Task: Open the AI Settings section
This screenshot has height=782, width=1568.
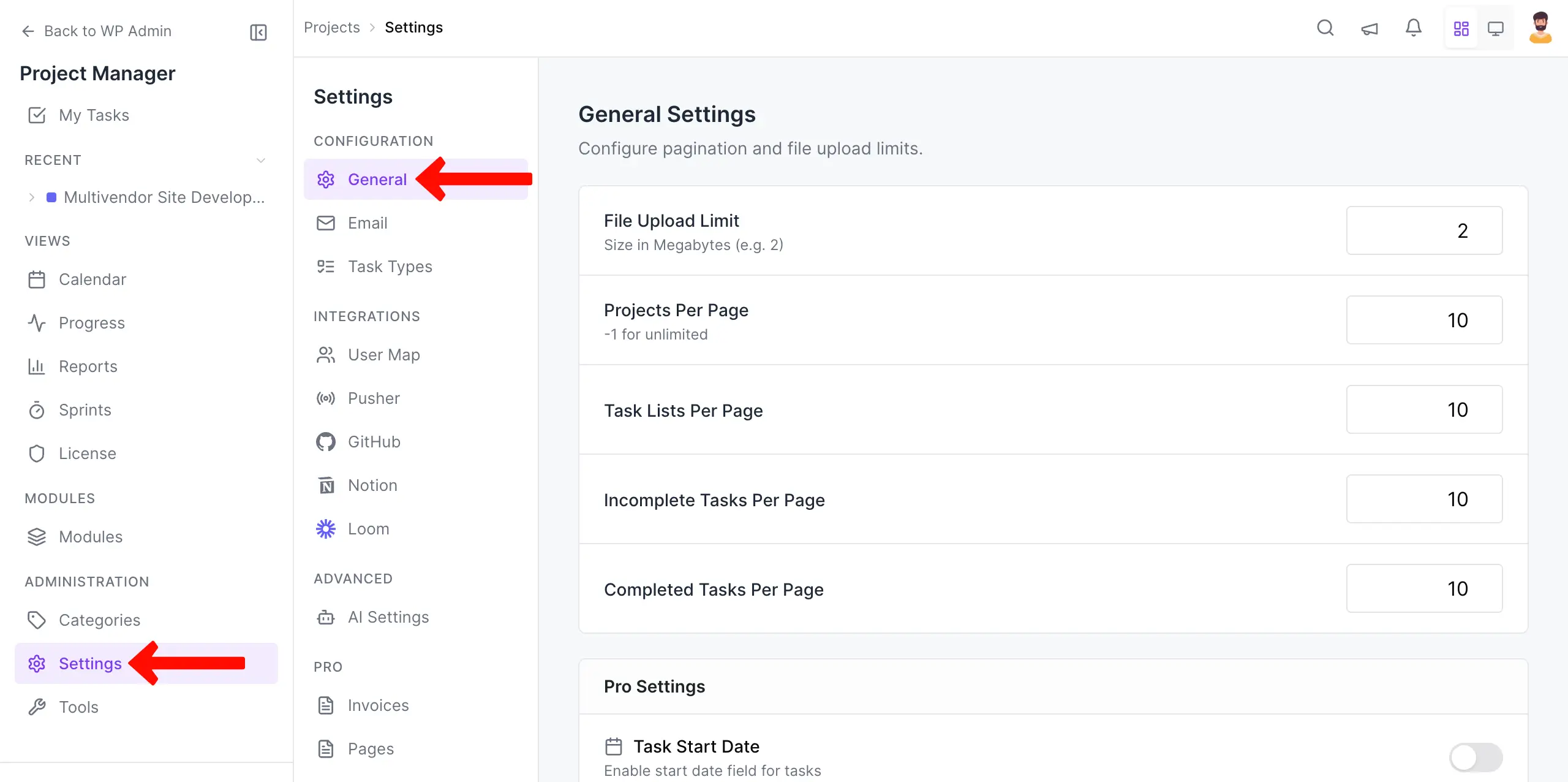Action: pos(388,617)
